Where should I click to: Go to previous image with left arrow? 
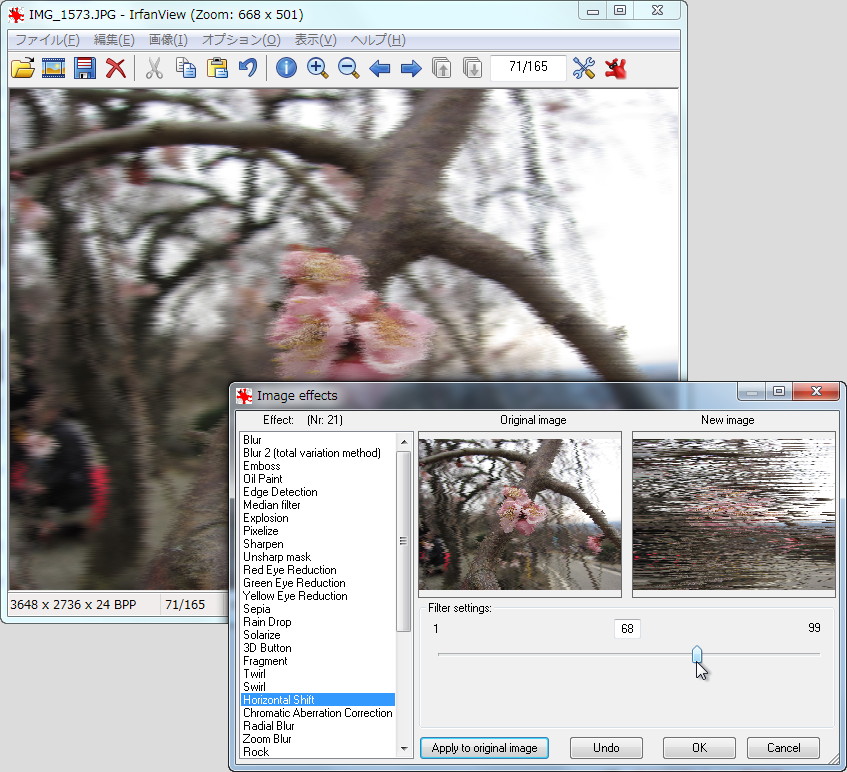tap(380, 69)
